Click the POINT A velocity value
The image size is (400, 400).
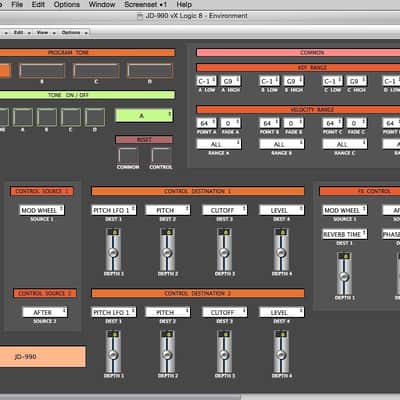[x=206, y=123]
